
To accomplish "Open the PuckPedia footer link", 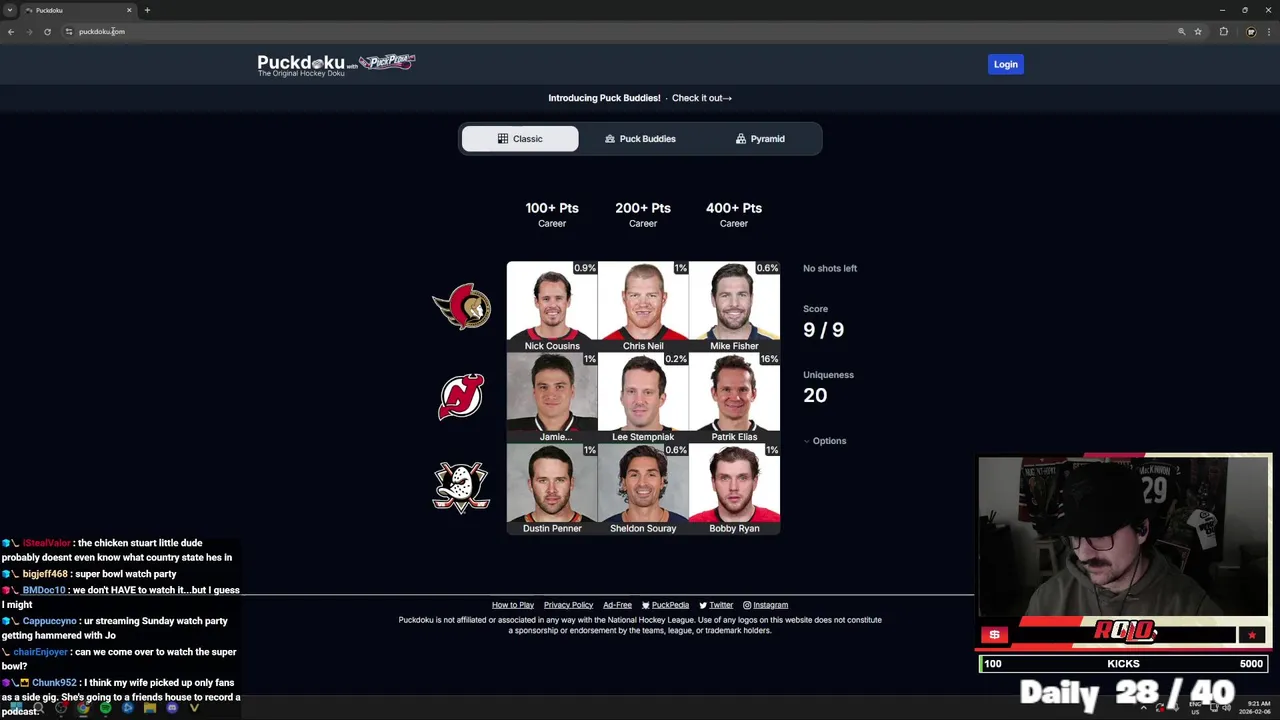I will tap(665, 605).
